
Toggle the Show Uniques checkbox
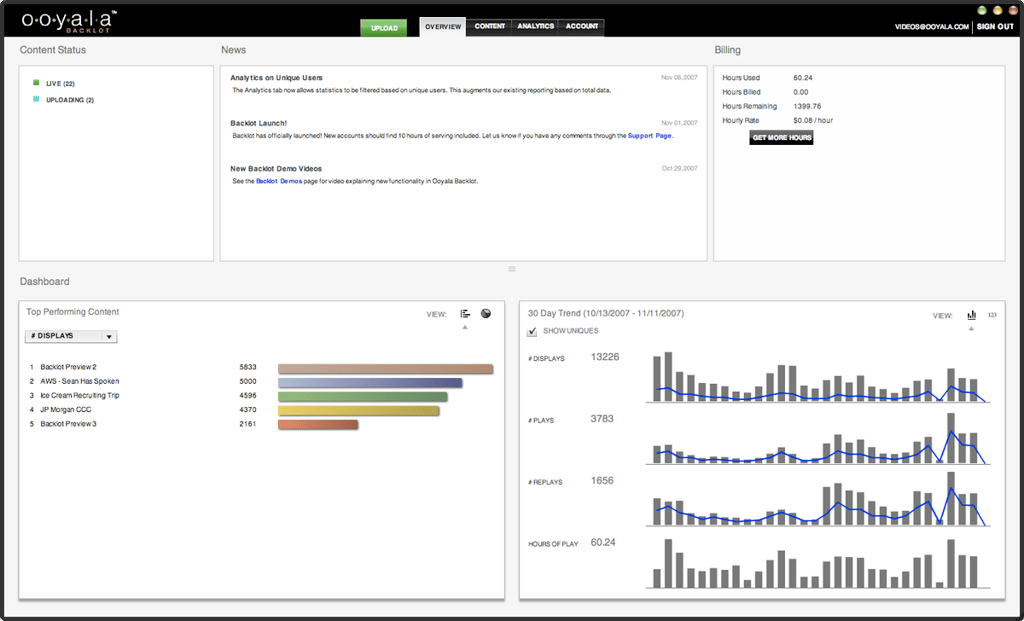click(532, 331)
